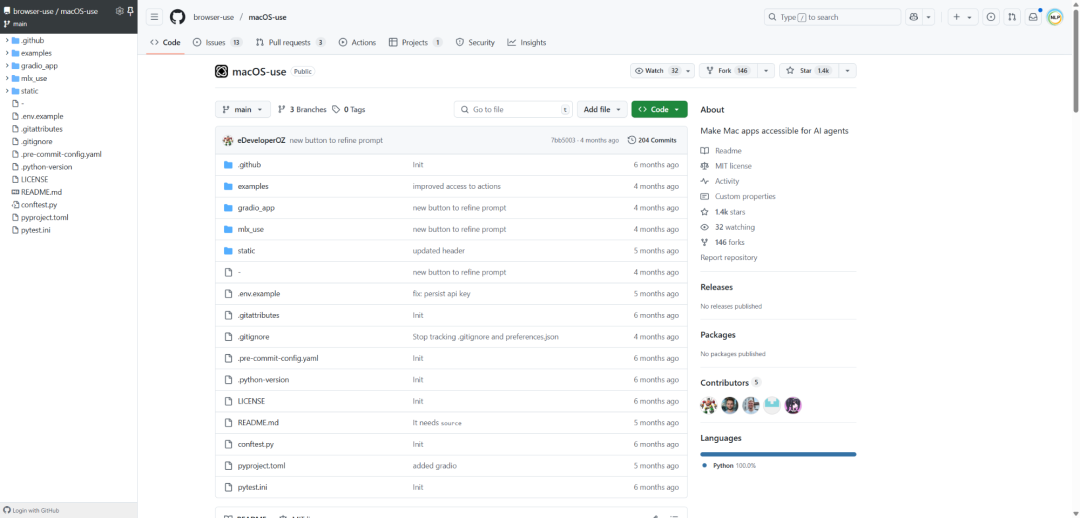The width and height of the screenshot is (1080, 518).
Task: Open the Watch options dropdown arrow
Action: (x=689, y=71)
